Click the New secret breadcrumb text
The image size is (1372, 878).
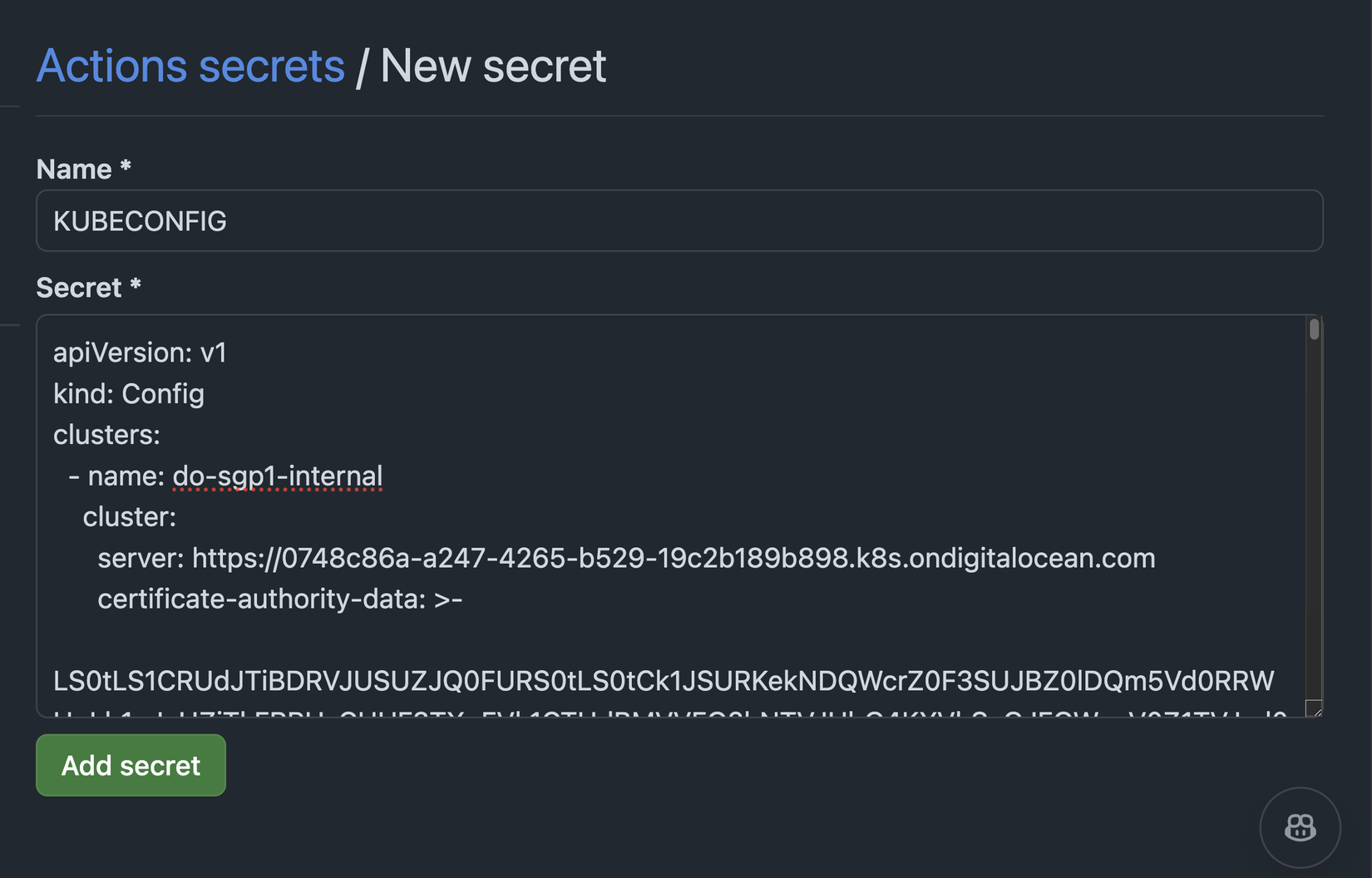click(493, 66)
